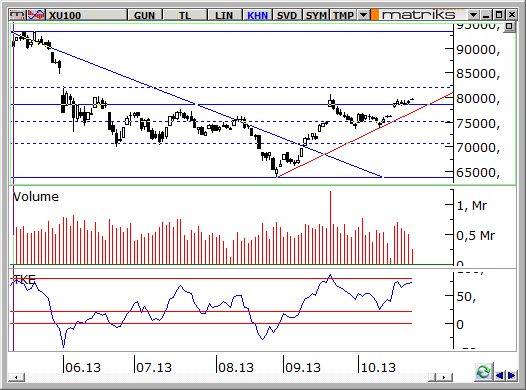Screen dimensions: 526x390
Task: Toggle the KHN button
Action: pos(257,15)
